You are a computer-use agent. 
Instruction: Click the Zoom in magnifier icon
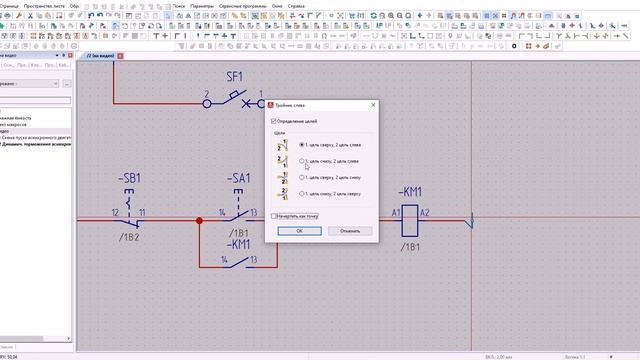pos(391,16)
